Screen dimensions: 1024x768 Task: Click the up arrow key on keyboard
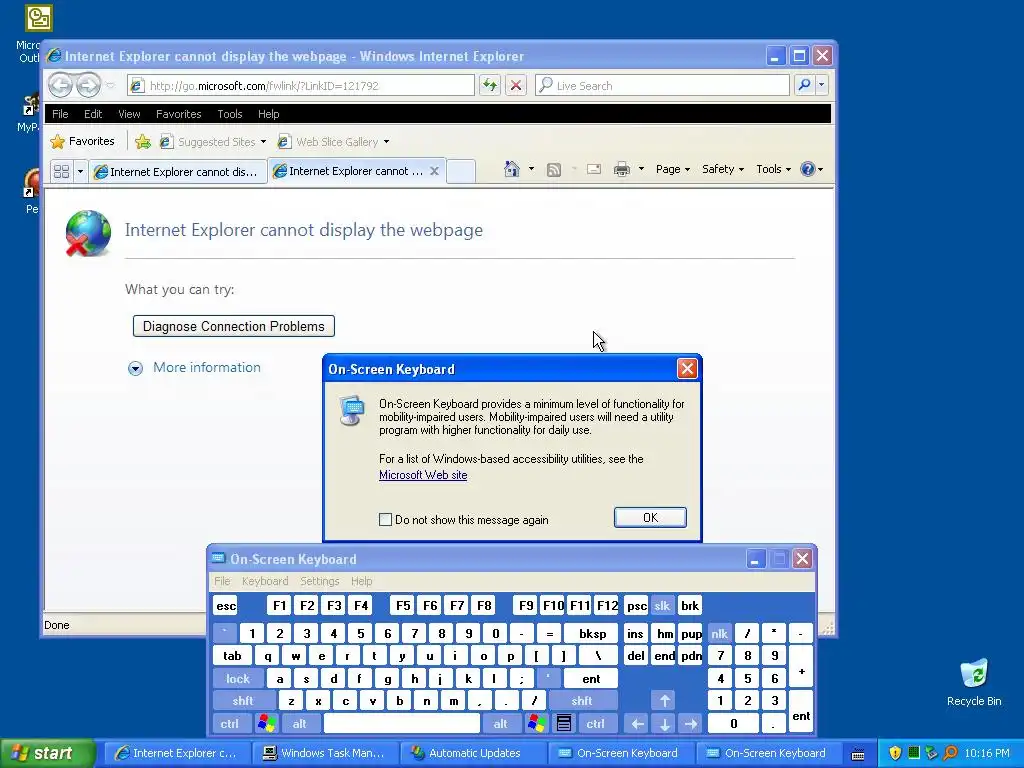pyautogui.click(x=664, y=701)
